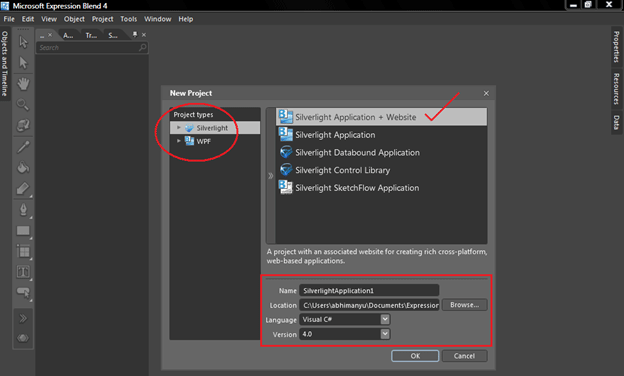624x376 pixels.
Task: Select Silverlight Application + Website template
Action: [x=381, y=117]
